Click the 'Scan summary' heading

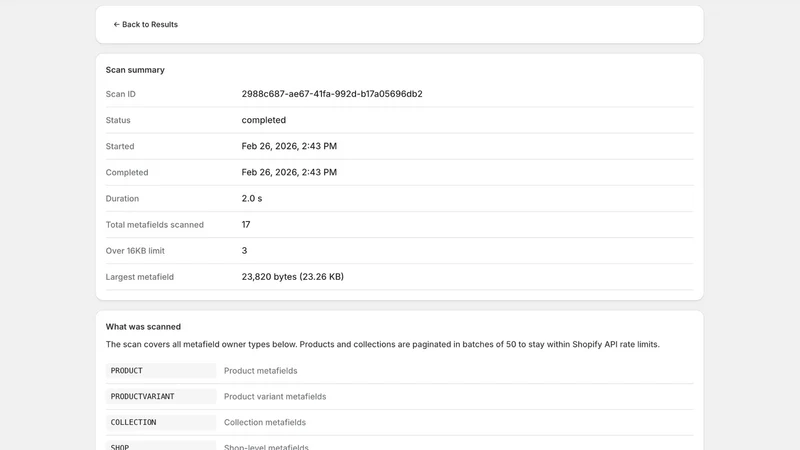[x=135, y=70]
